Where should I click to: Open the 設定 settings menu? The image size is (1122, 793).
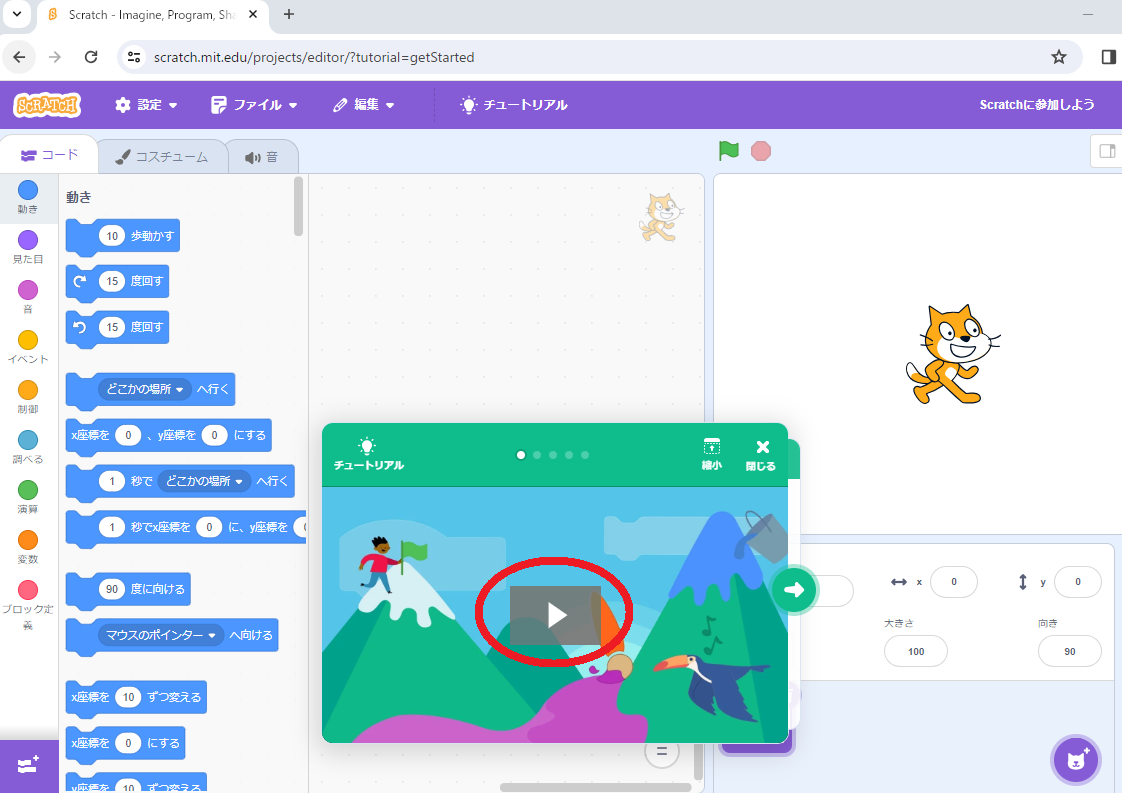tap(146, 105)
